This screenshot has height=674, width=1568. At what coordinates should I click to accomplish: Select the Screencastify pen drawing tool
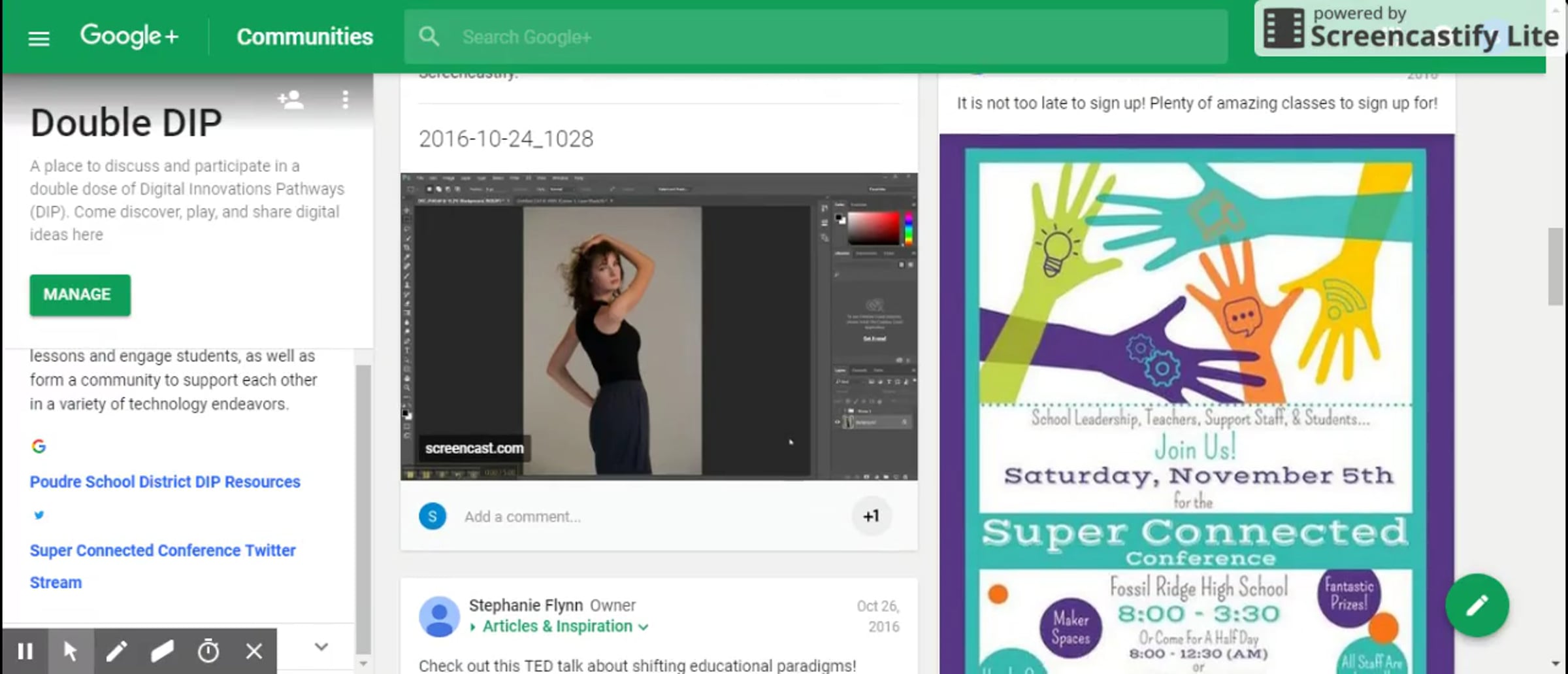pos(116,651)
